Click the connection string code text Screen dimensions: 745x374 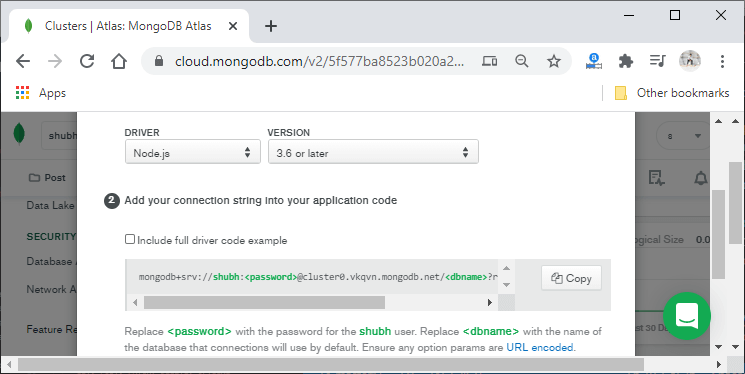pyautogui.click(x=318, y=277)
